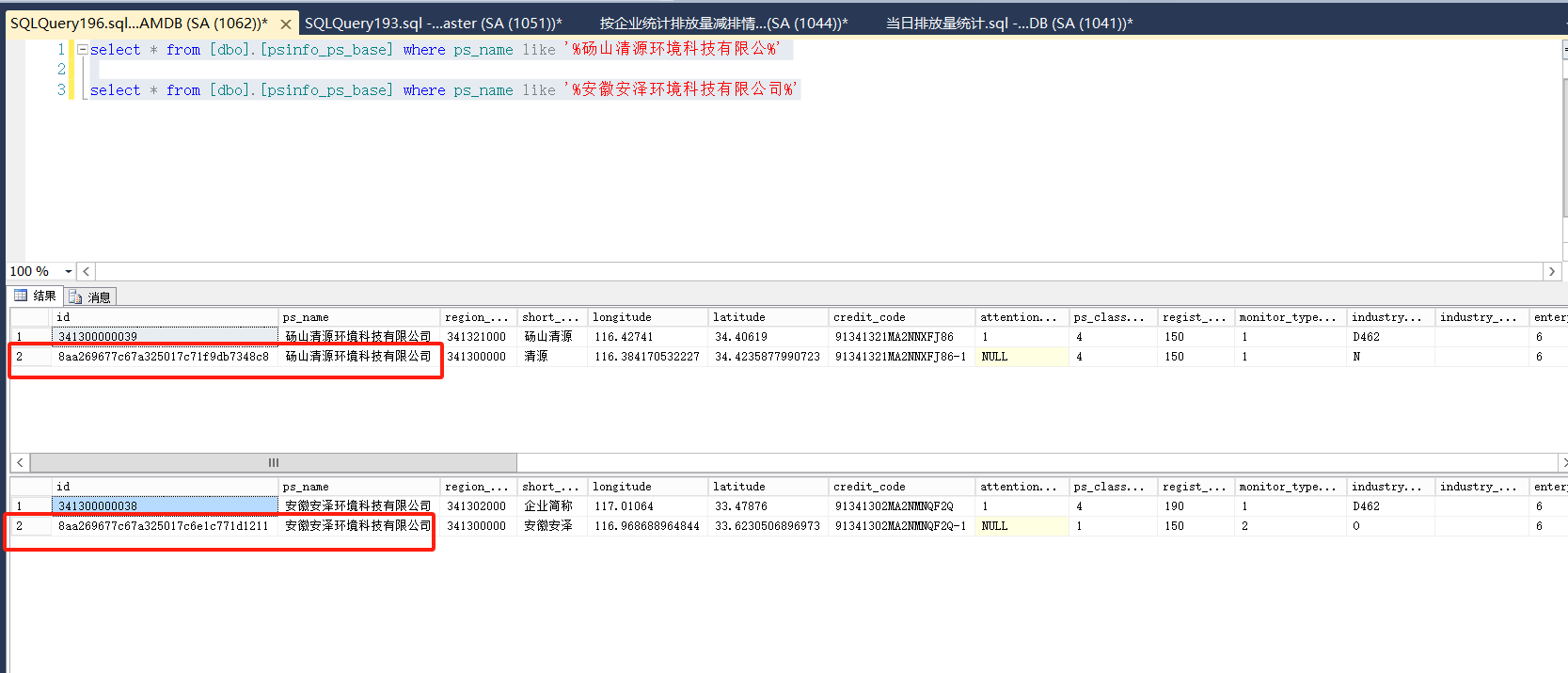1568x673 pixels.
Task: Click row 2 header in first grid
Action: (30, 357)
